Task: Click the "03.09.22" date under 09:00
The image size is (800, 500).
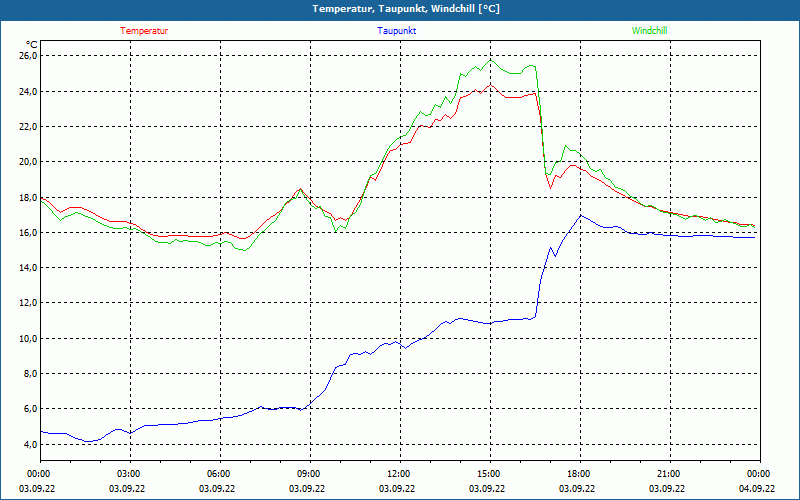Action: tap(307, 488)
